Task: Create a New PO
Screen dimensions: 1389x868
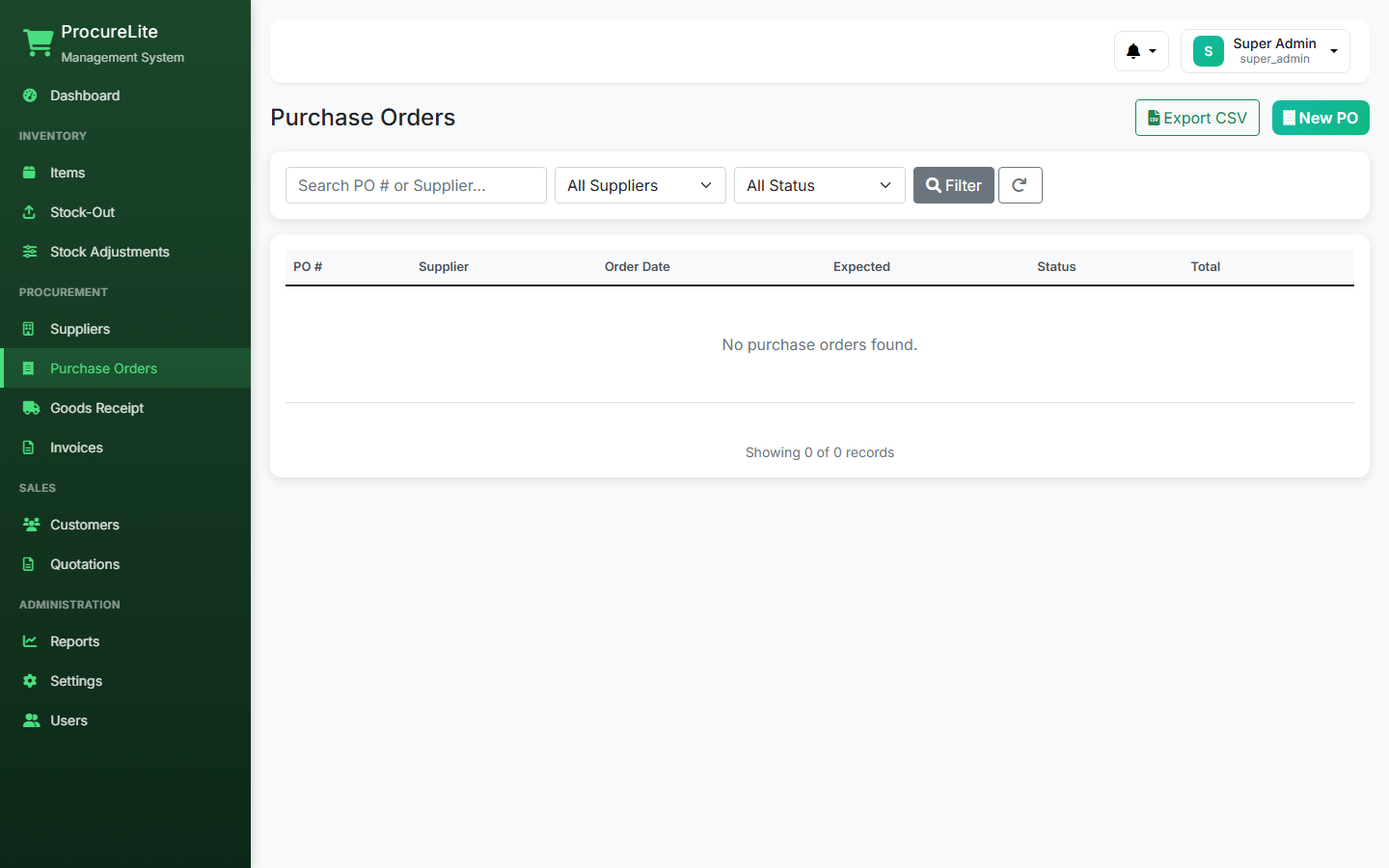Action: 1321,118
